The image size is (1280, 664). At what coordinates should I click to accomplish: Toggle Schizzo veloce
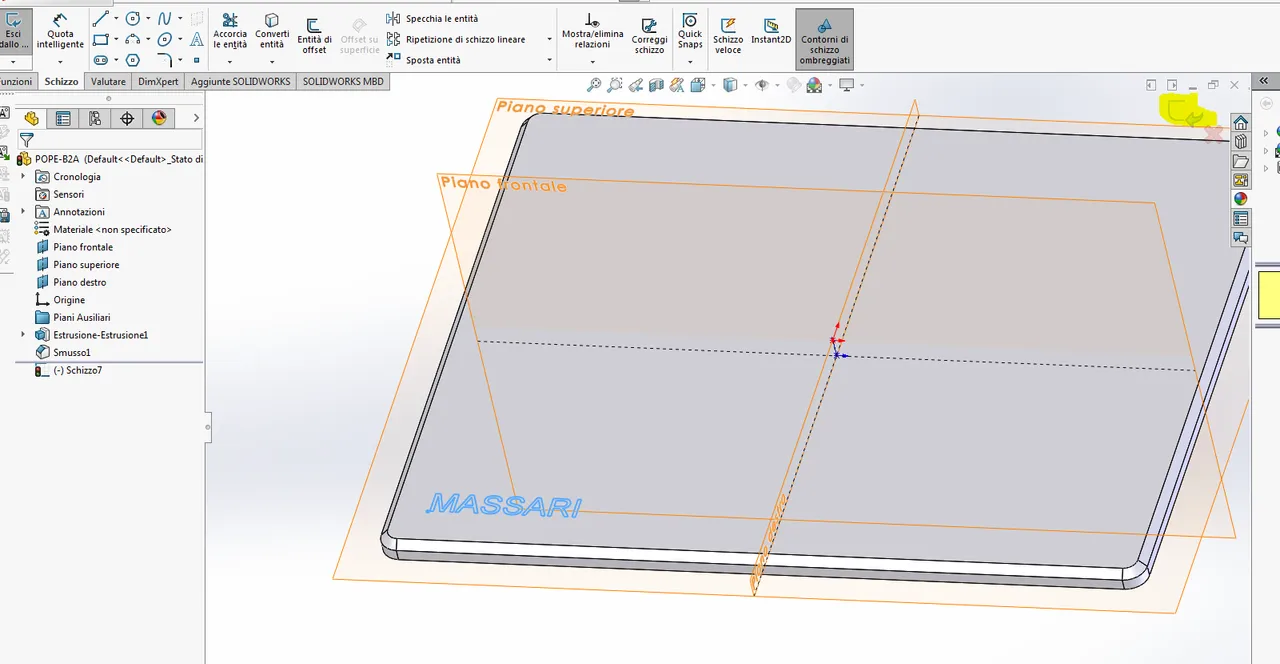click(728, 35)
